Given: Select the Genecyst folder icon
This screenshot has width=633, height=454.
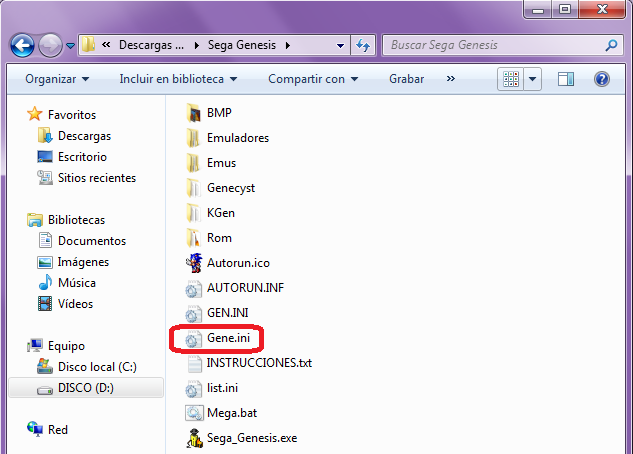Looking at the screenshot, I should click(x=193, y=188).
